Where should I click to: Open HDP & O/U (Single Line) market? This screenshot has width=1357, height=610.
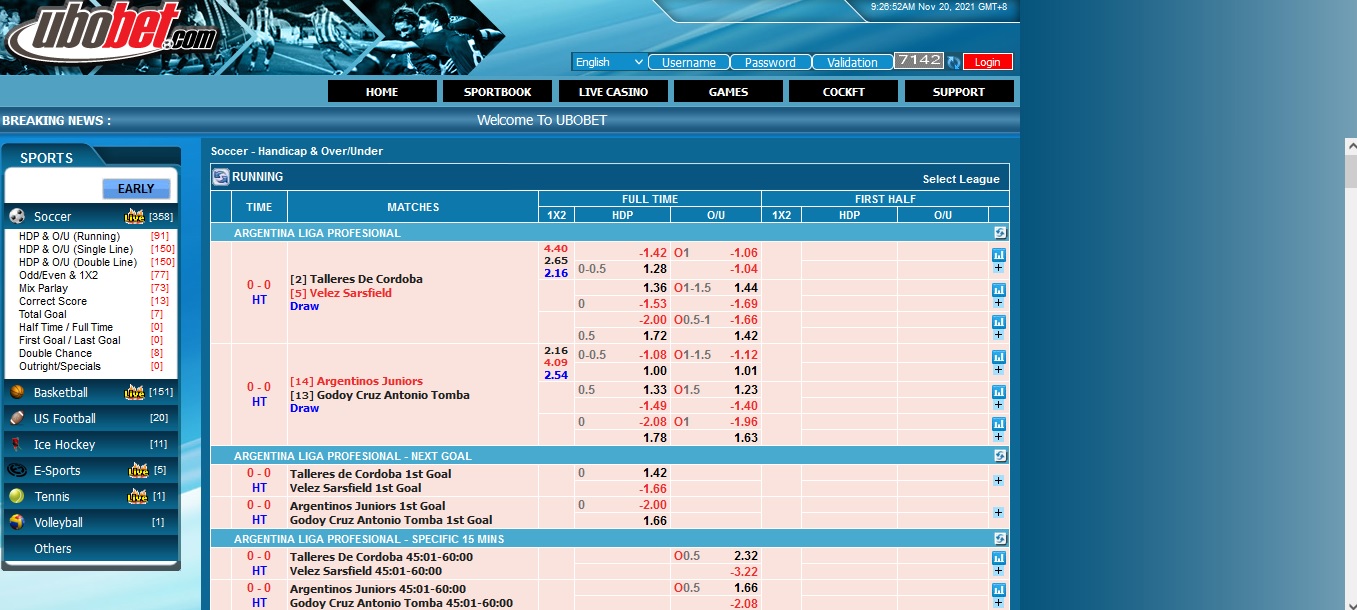coord(76,249)
